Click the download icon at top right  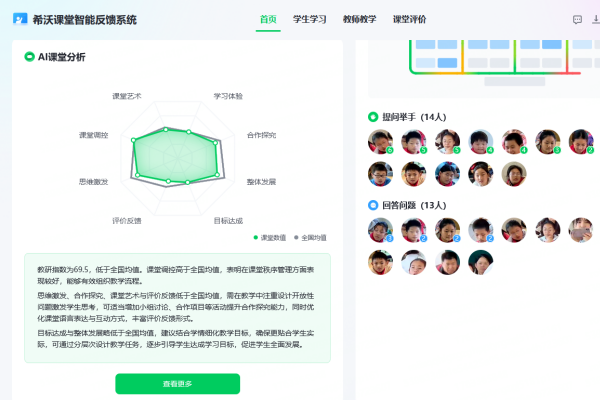pos(596,19)
